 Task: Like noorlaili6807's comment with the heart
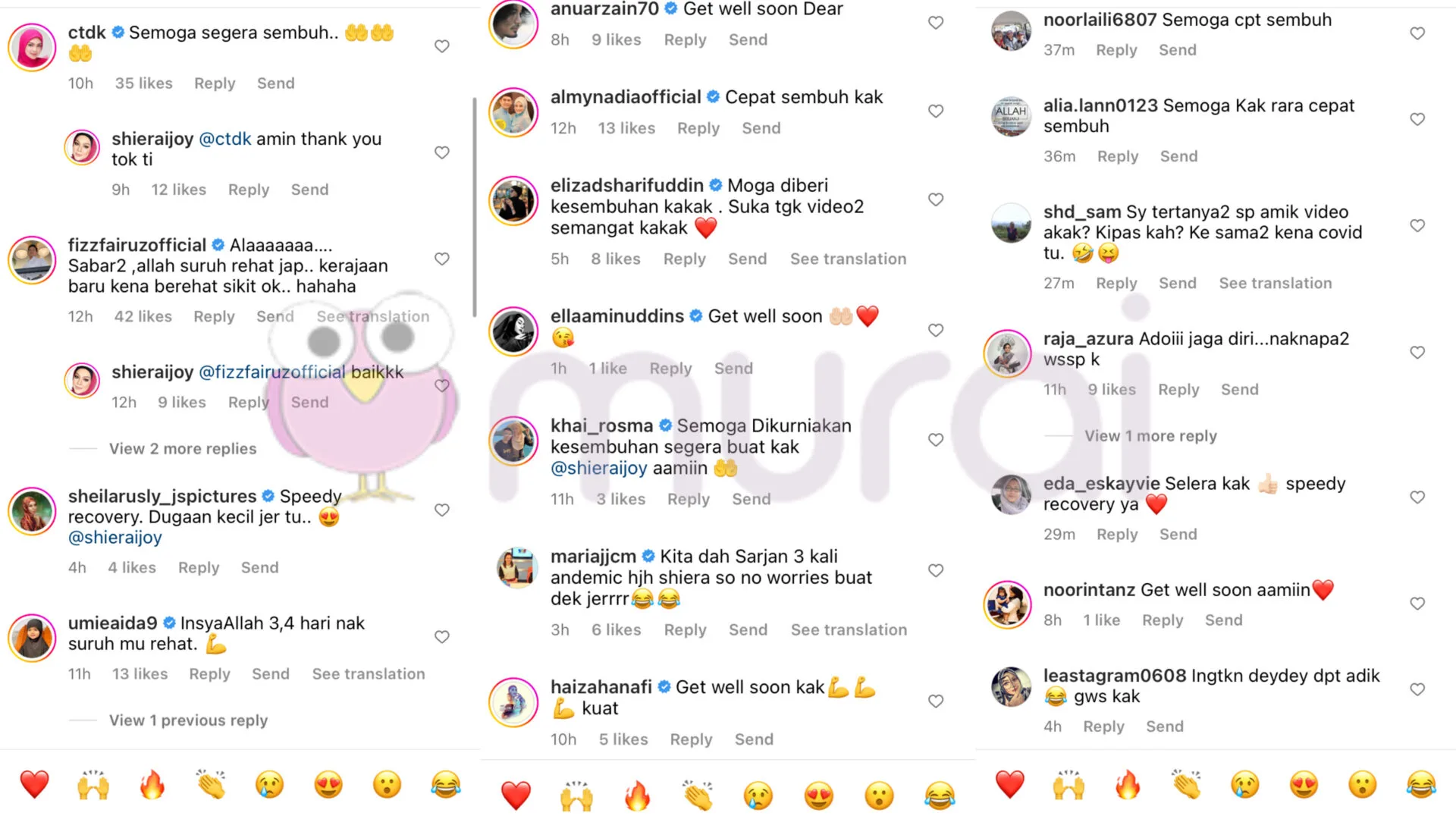click(1417, 33)
